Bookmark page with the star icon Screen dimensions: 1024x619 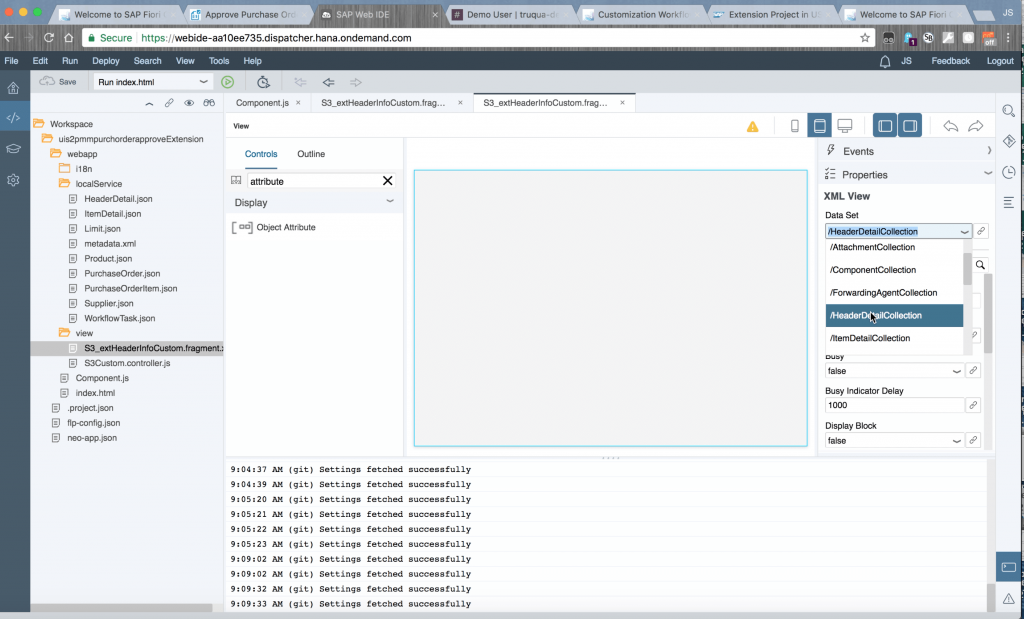pyautogui.click(x=865, y=38)
